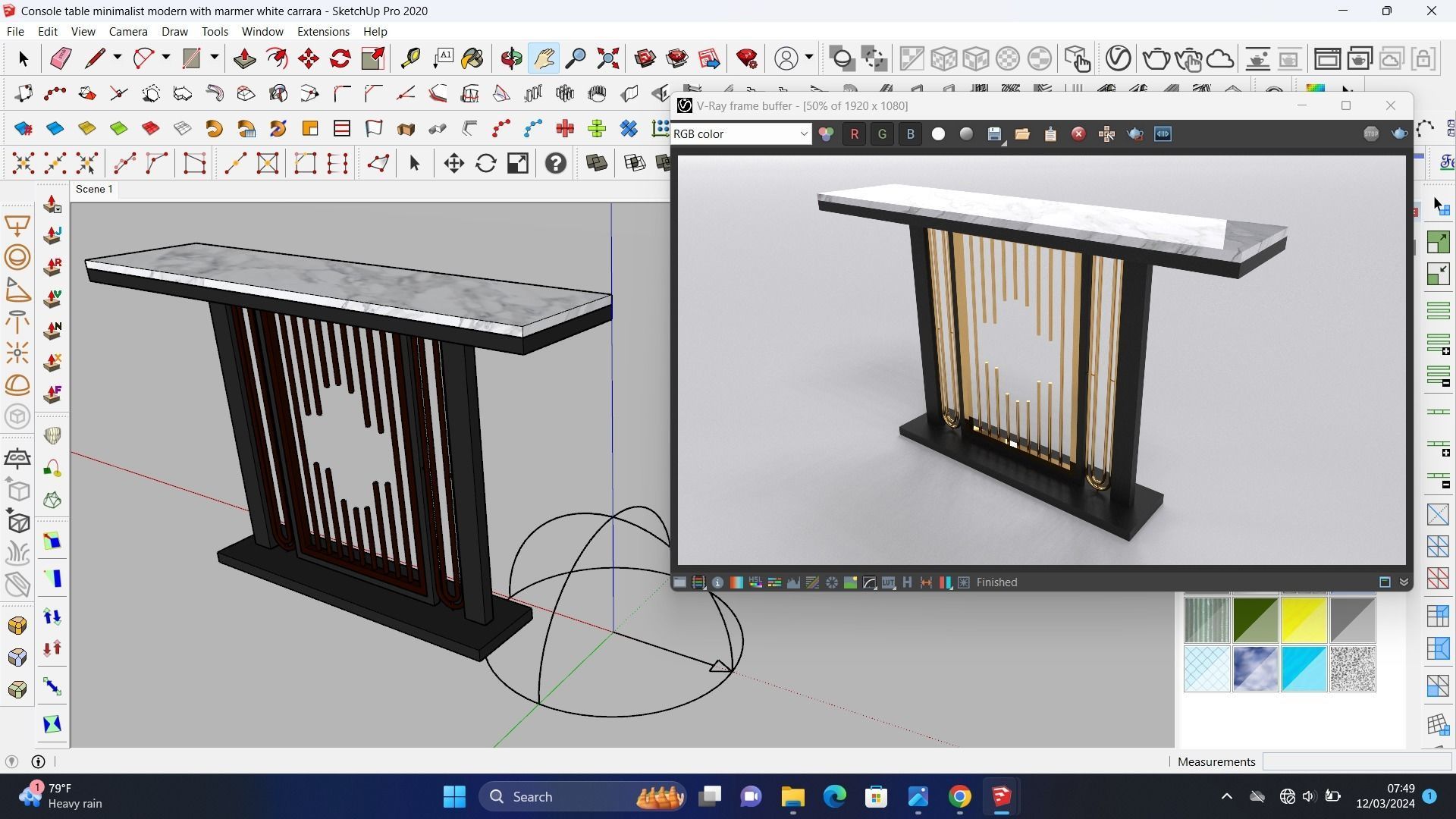1456x819 pixels.
Task: Clear image with red X in frame buffer
Action: coord(1078,134)
